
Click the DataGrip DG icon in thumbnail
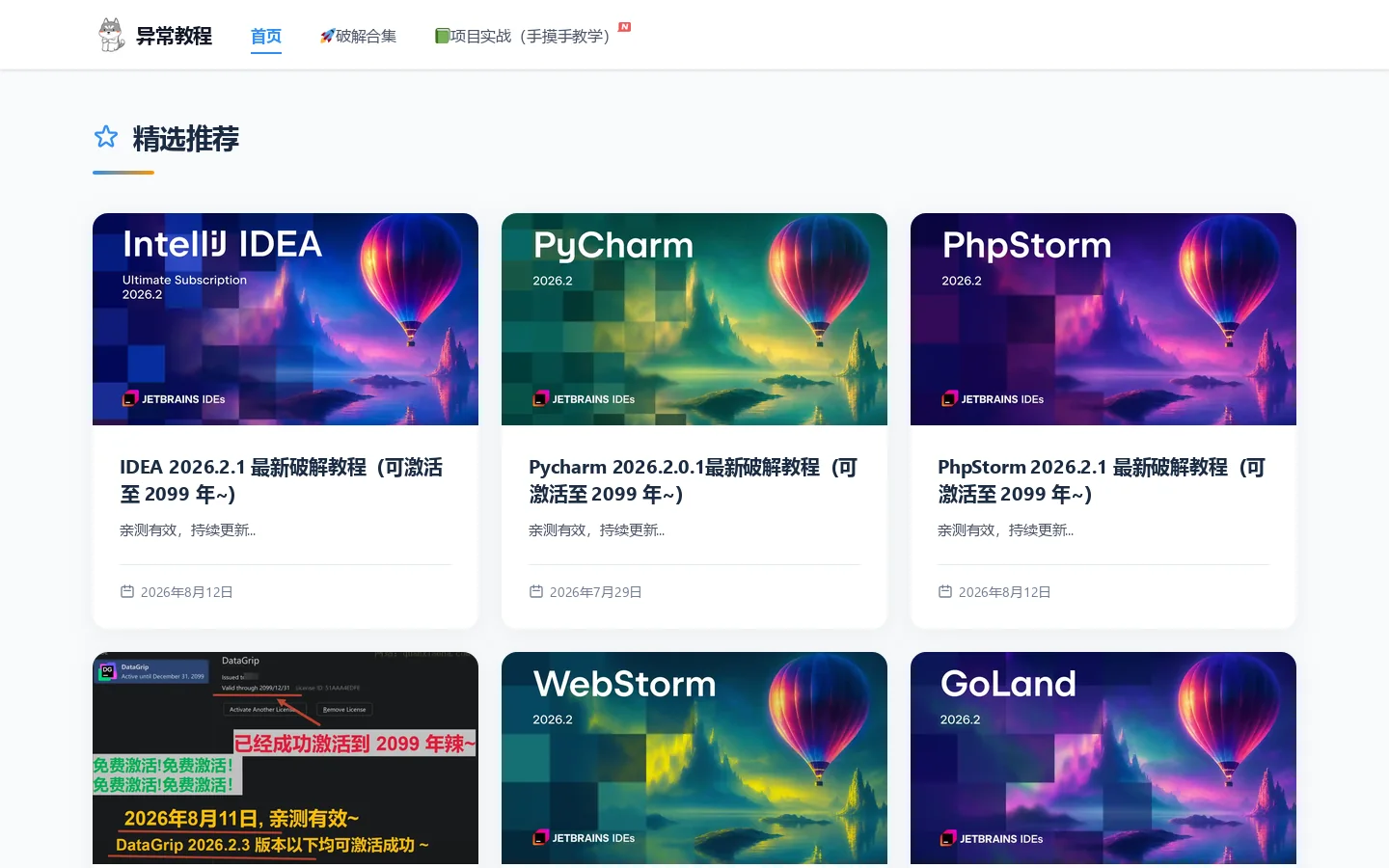click(x=108, y=671)
